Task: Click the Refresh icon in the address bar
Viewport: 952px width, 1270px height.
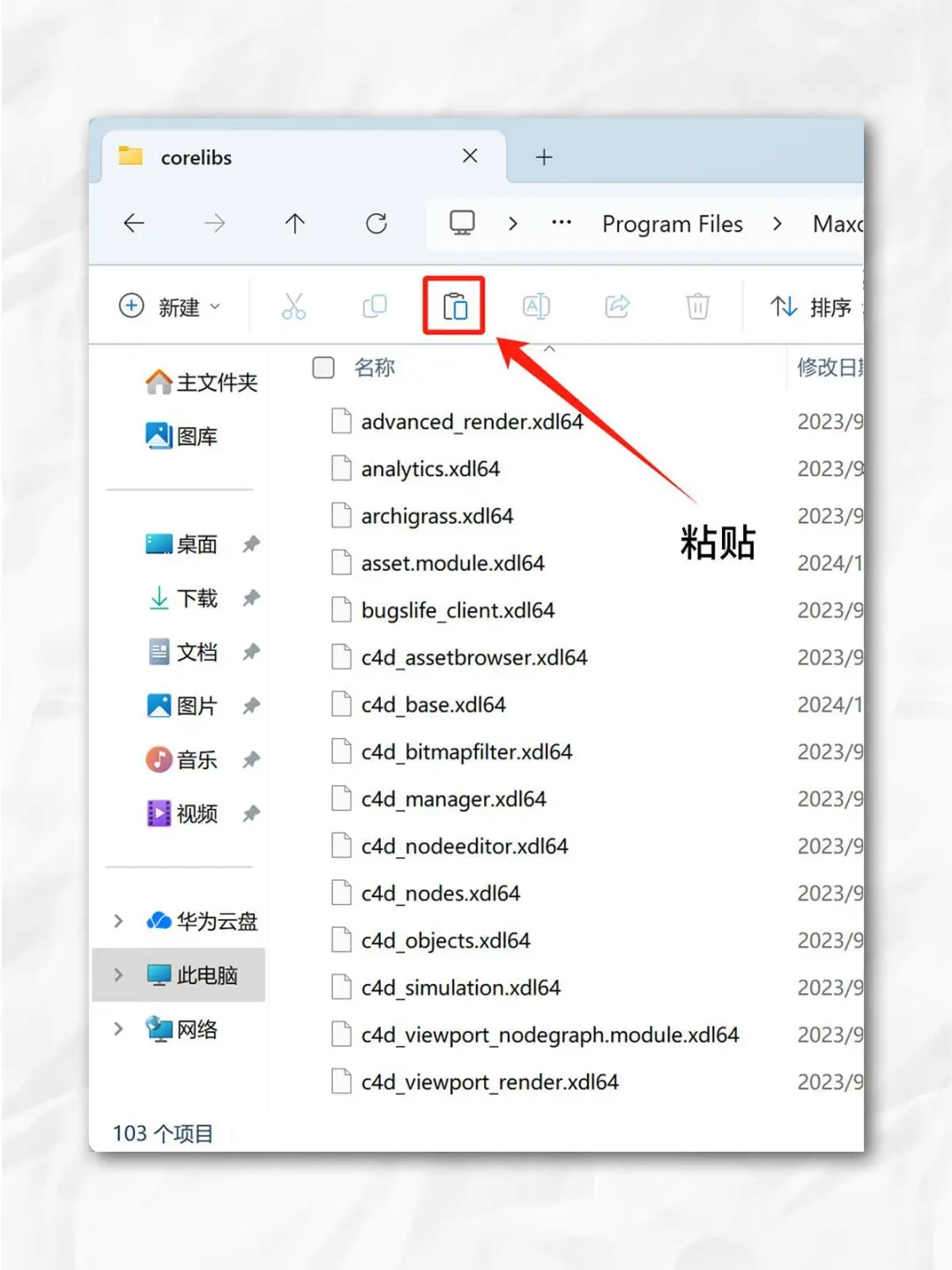Action: (376, 223)
